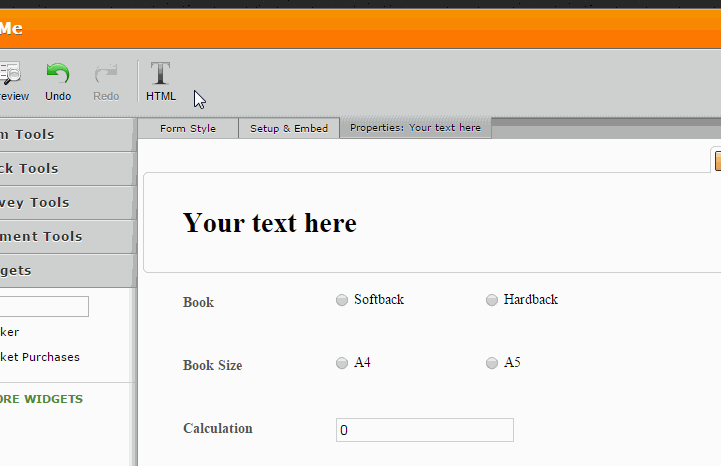The width and height of the screenshot is (721, 466).
Task: Click the green Undo arrow
Action: click(58, 74)
